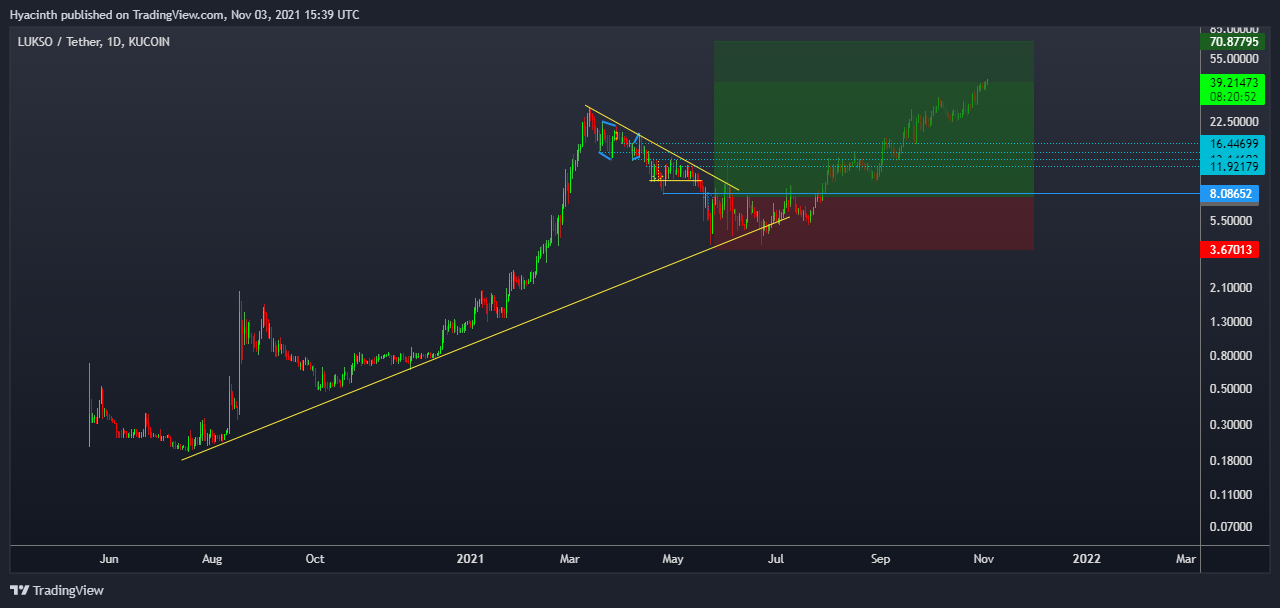Click the 2022 label on time axis

pyautogui.click(x=1087, y=559)
